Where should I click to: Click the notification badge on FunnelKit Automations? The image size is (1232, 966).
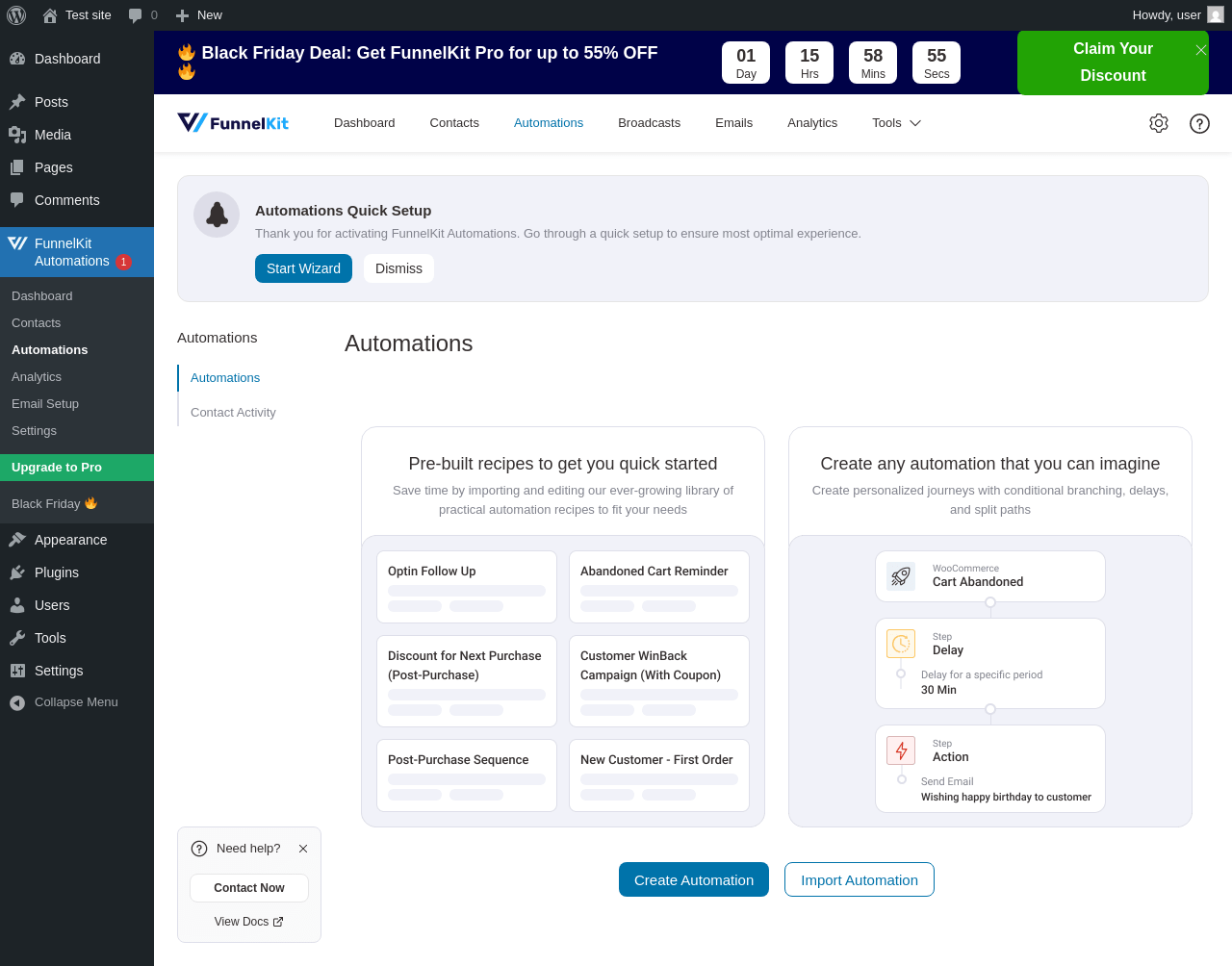(123, 262)
